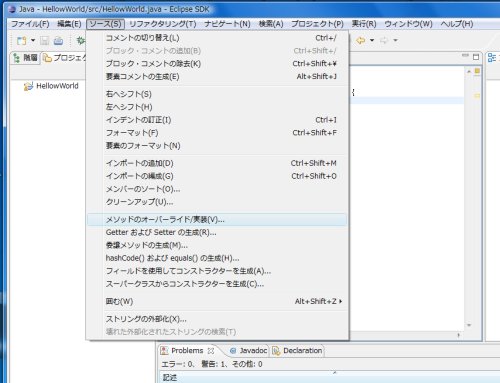Image resolution: width=500 pixels, height=383 pixels.
Task: Maximize the editor panel via square icon
Action: (x=476, y=57)
